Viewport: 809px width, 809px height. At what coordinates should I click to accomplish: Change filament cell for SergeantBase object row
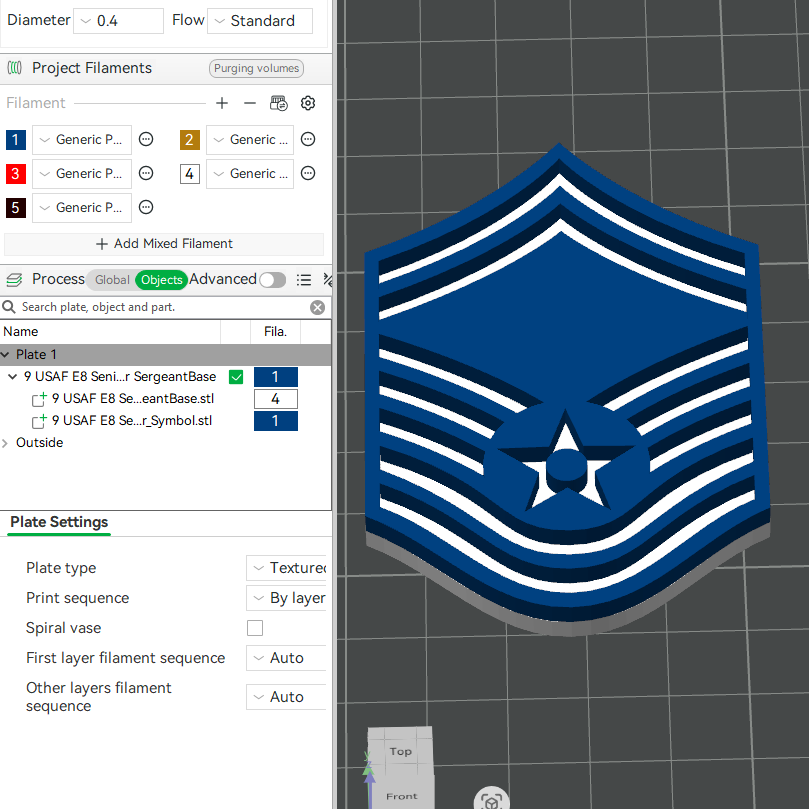(x=276, y=377)
